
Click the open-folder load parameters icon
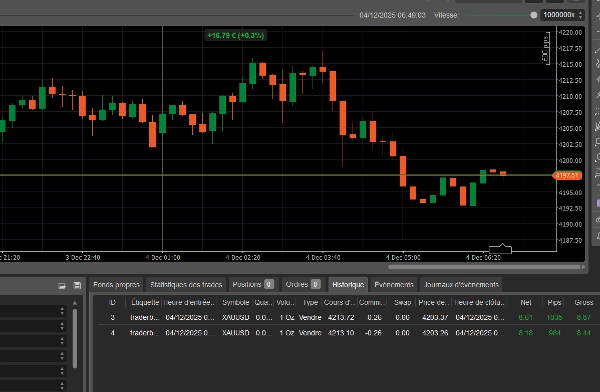pos(62,286)
